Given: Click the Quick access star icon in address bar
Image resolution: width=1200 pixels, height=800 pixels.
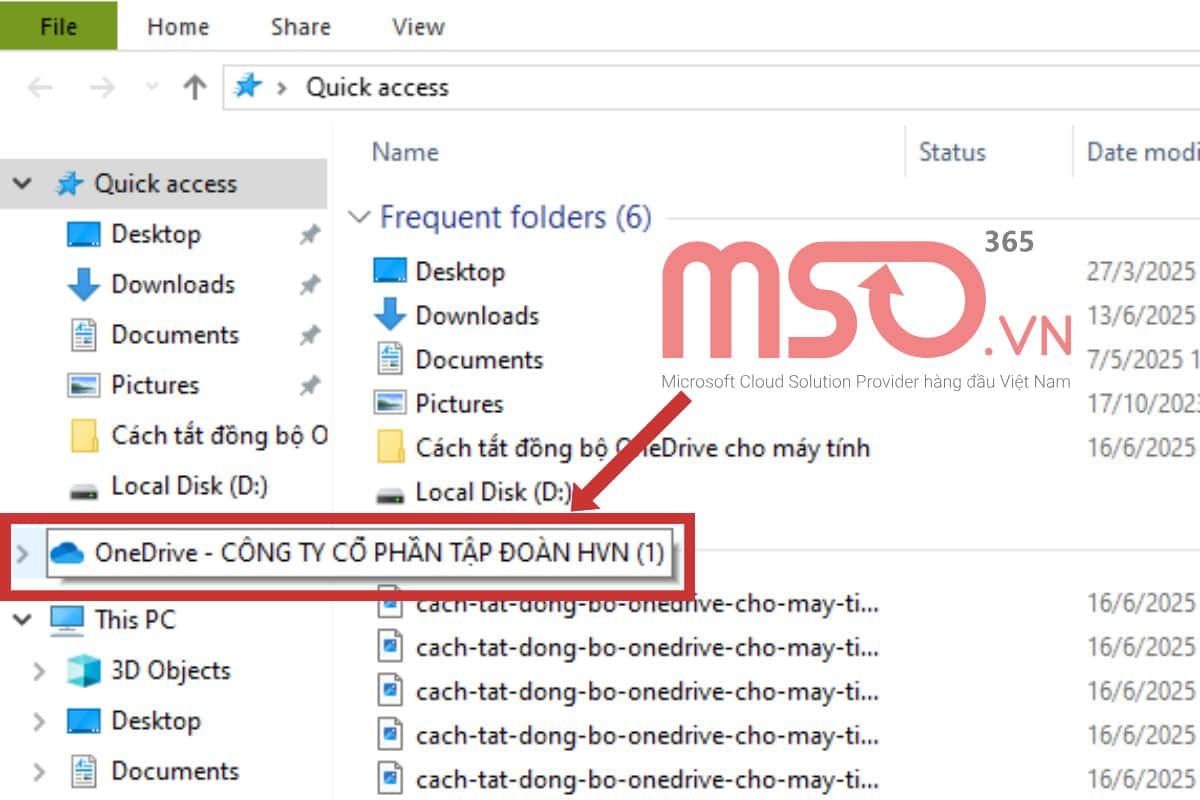Looking at the screenshot, I should (x=246, y=87).
